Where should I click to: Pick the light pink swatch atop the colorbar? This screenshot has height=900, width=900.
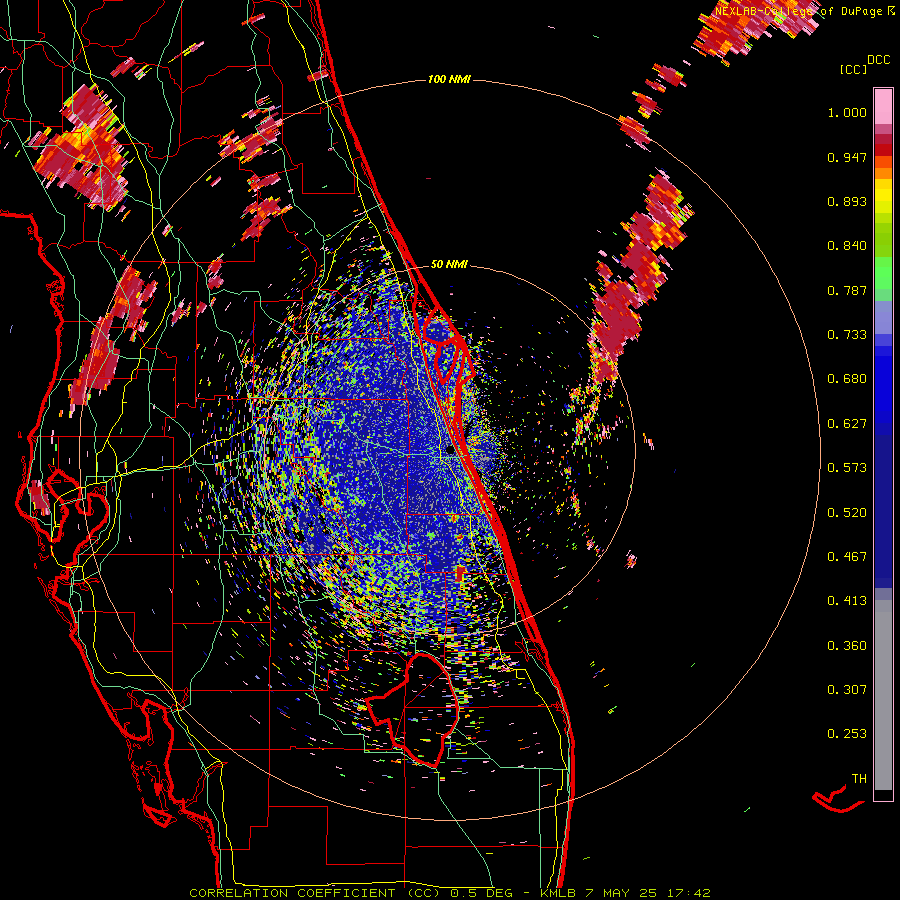[x=883, y=106]
